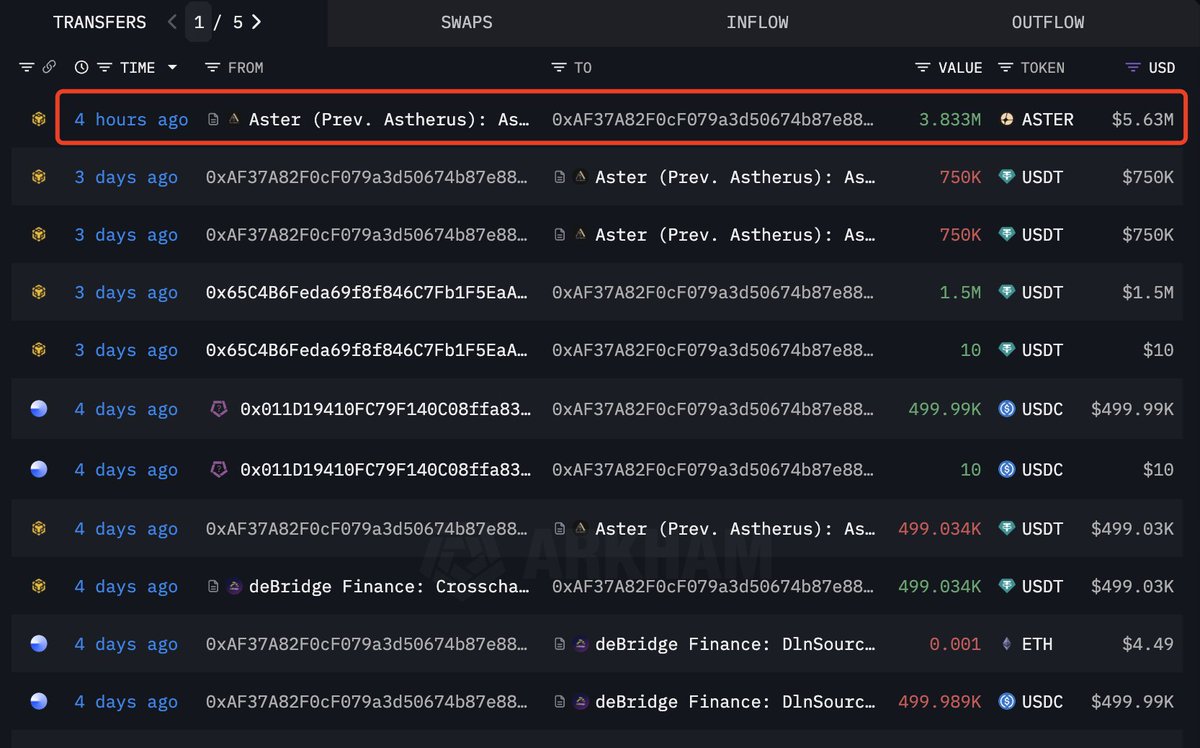
Task: Open 0xAF37A82F0cF0... recipient in ASTER row
Action: pyautogui.click(x=713, y=119)
